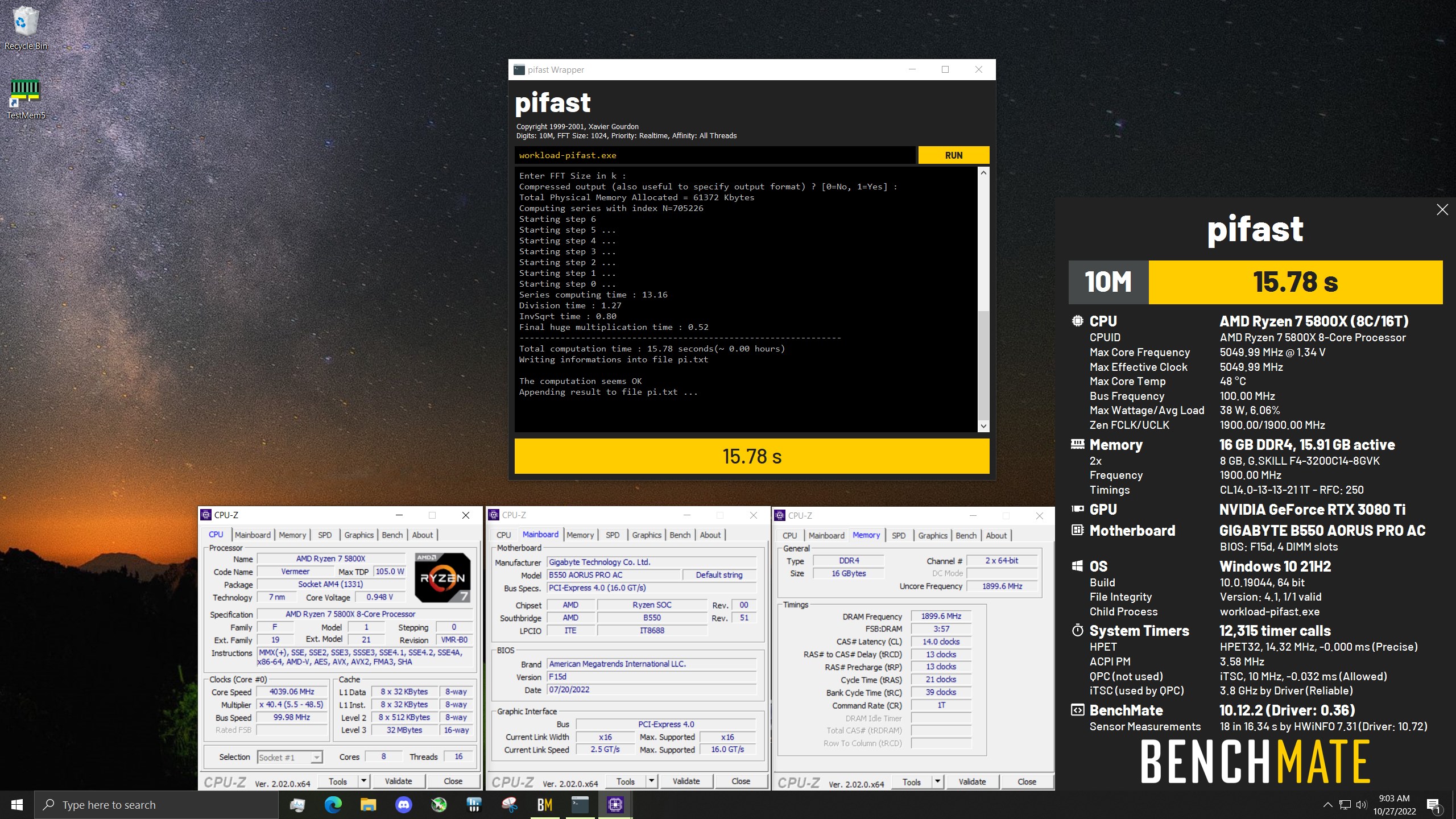Click the BenchMate OS Windows logo icon
This screenshot has height=819, width=1456.
pos(1077,566)
